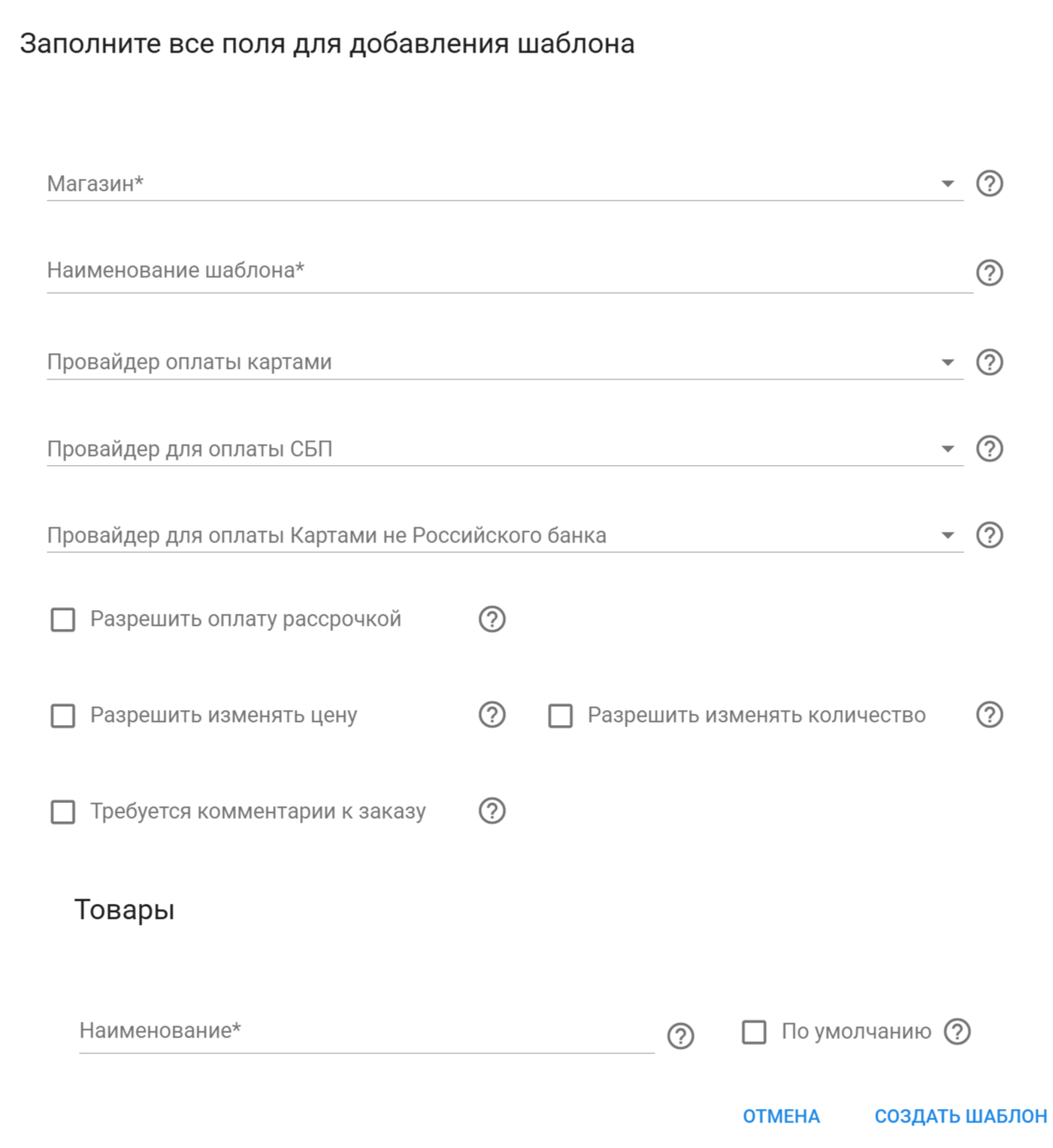1053x1148 pixels.
Task: Toggle Требуется комментарии к заказу checkbox
Action: click(x=63, y=811)
